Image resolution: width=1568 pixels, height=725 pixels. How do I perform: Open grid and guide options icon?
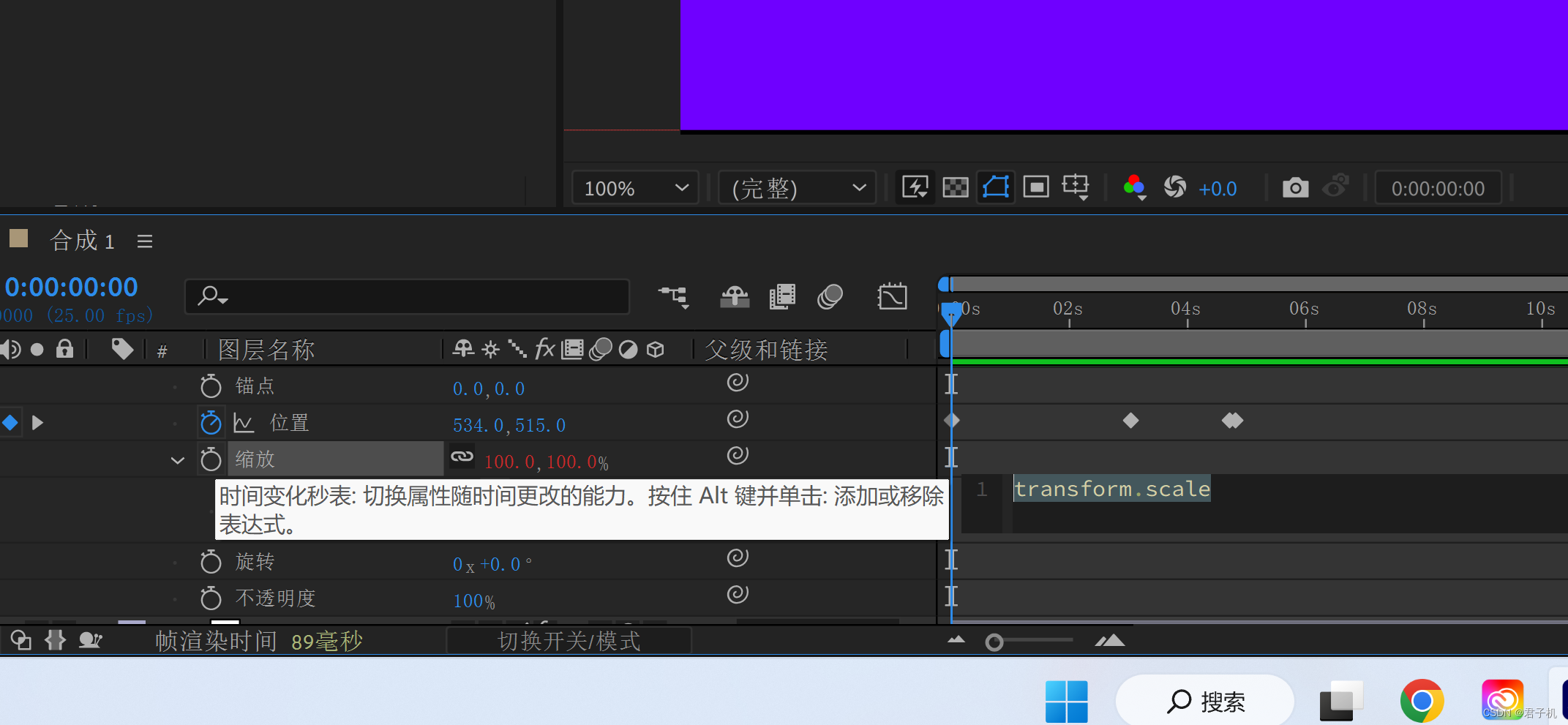click(x=1076, y=187)
